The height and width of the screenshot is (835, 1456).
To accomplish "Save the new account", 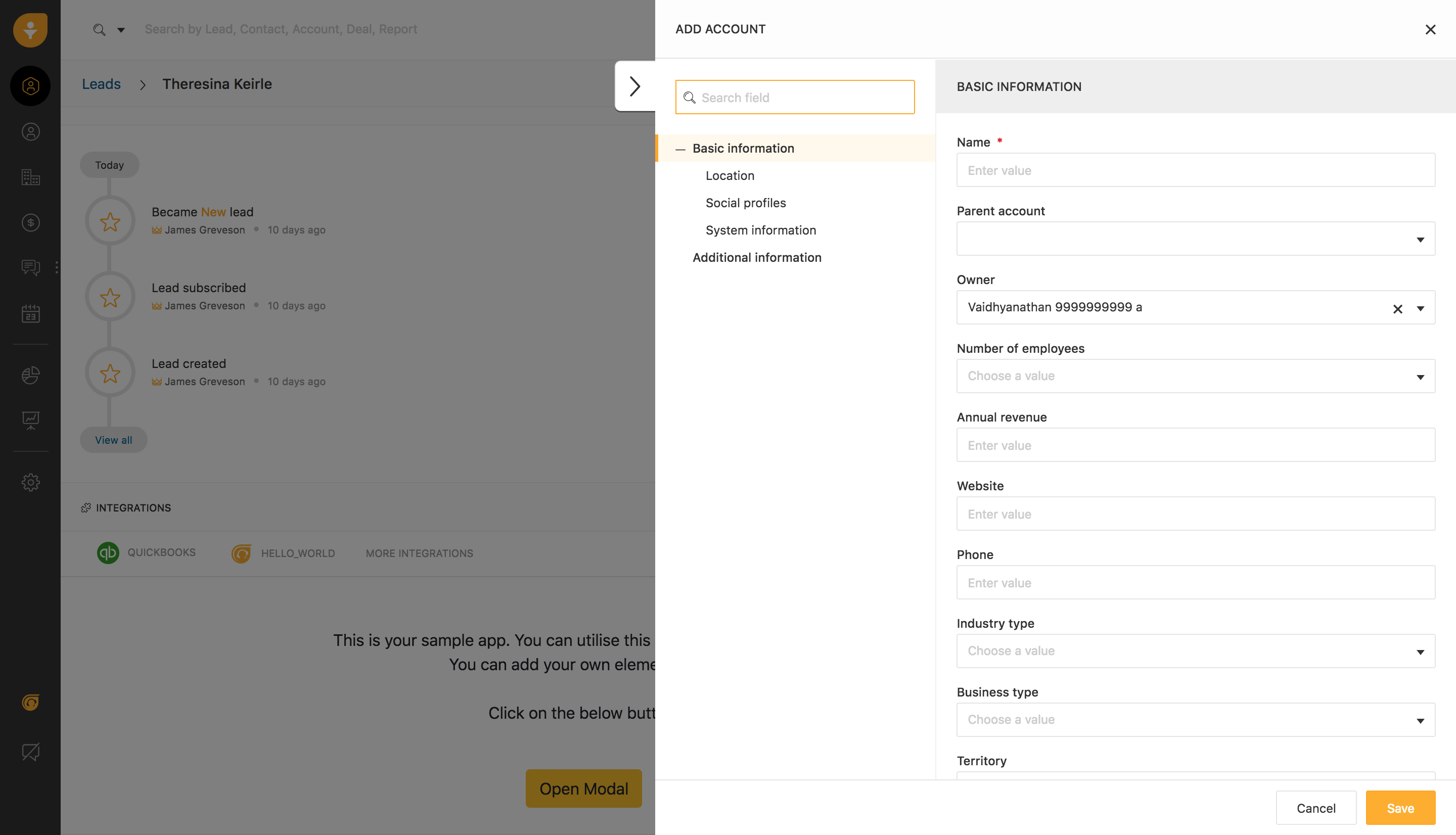I will click(1400, 808).
